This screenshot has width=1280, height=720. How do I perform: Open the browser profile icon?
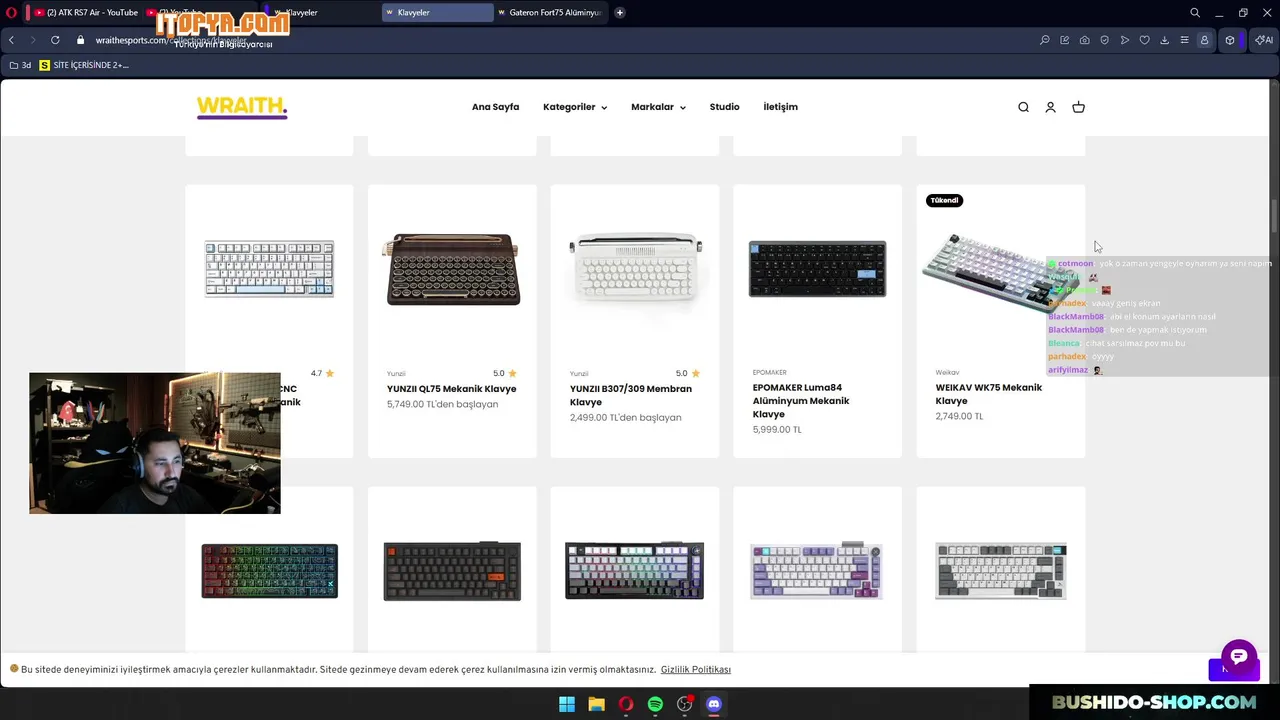pyautogui.click(x=1205, y=40)
